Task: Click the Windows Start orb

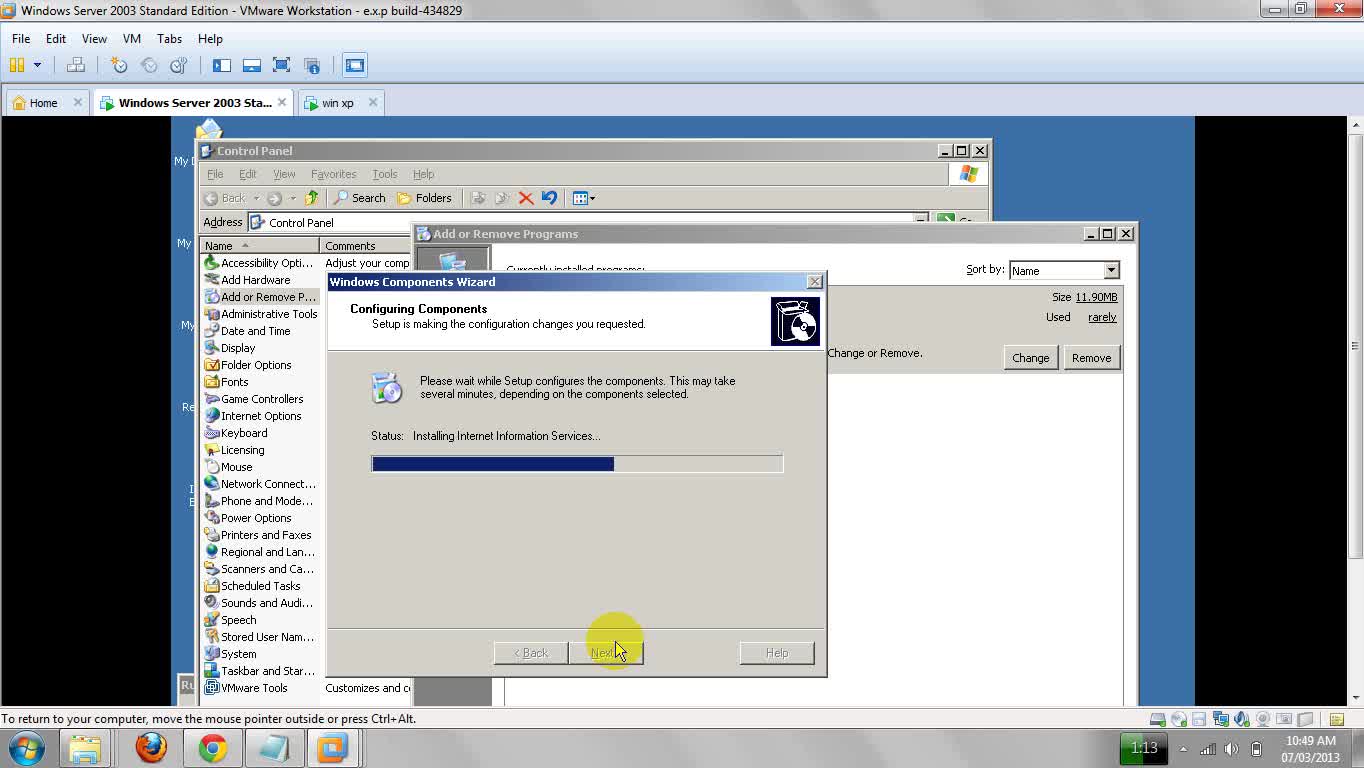Action: pyautogui.click(x=26, y=747)
